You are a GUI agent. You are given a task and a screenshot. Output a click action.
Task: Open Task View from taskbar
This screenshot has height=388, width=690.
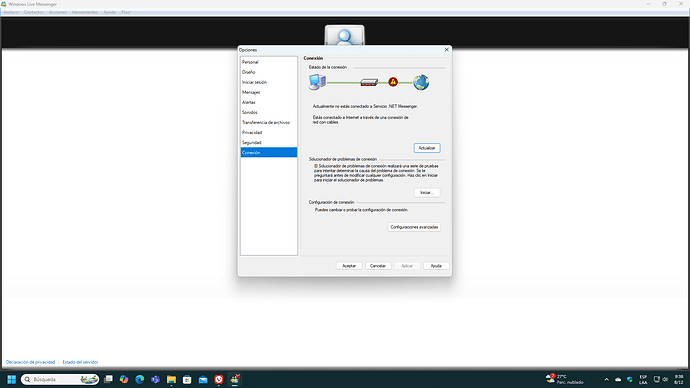click(x=108, y=379)
